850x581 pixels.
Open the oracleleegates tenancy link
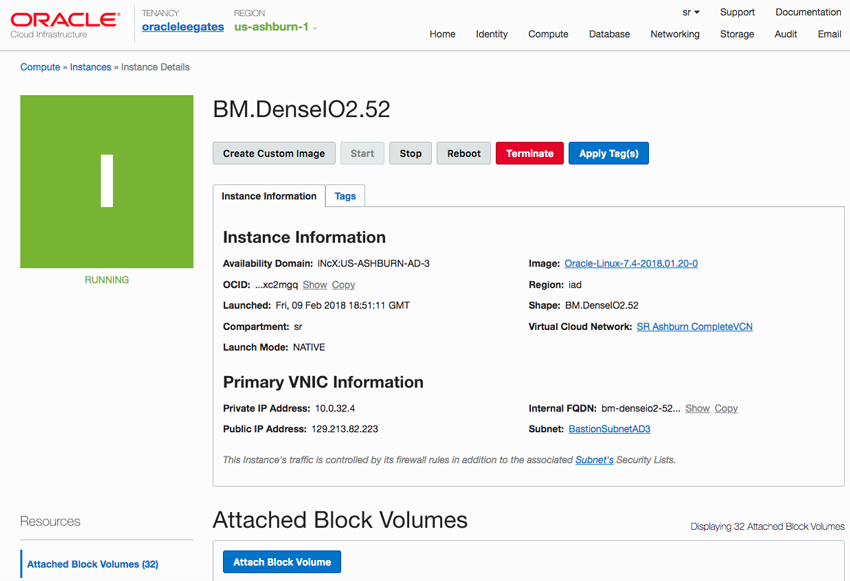183,27
